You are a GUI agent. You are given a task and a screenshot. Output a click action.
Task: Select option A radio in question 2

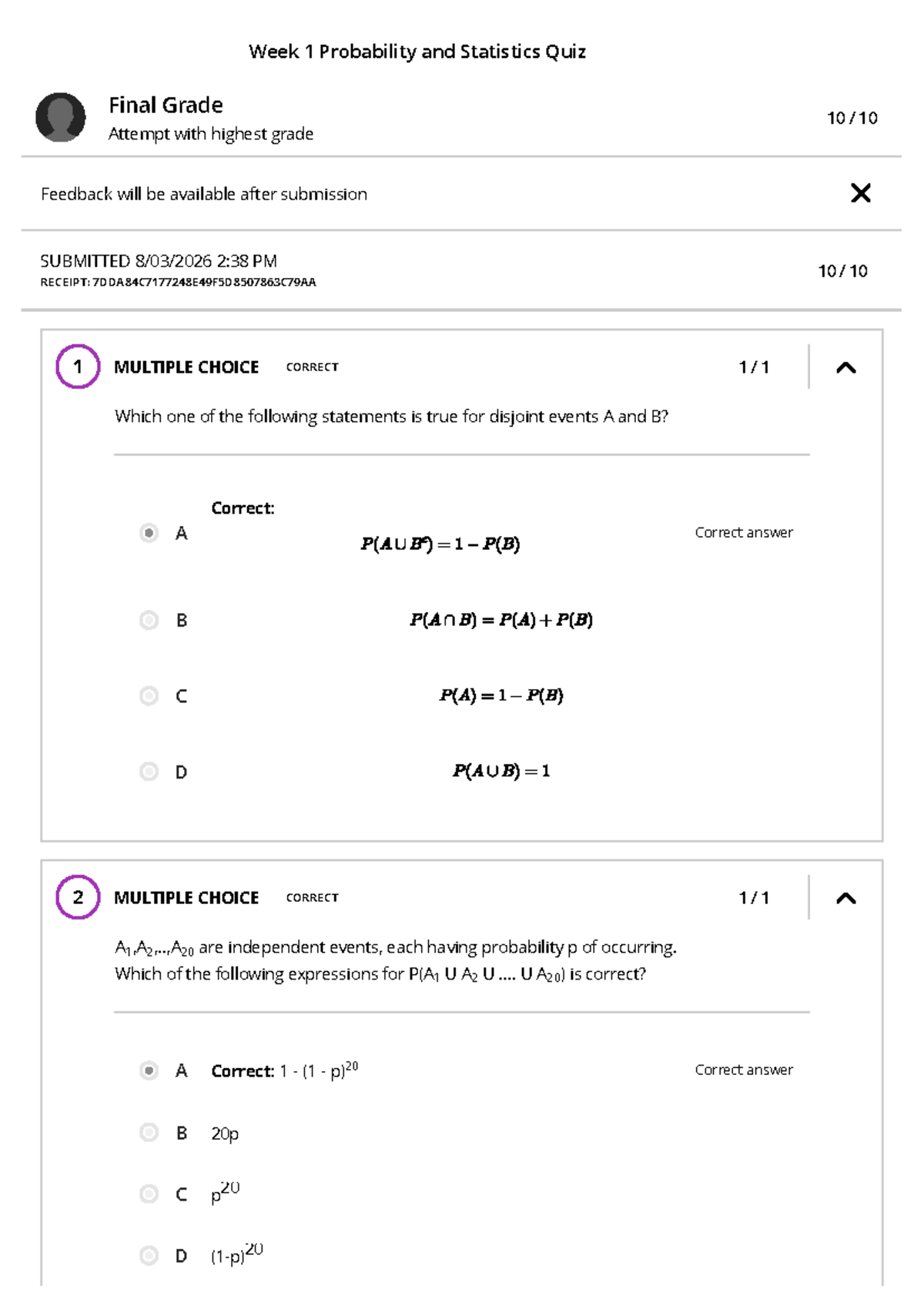point(149,1070)
